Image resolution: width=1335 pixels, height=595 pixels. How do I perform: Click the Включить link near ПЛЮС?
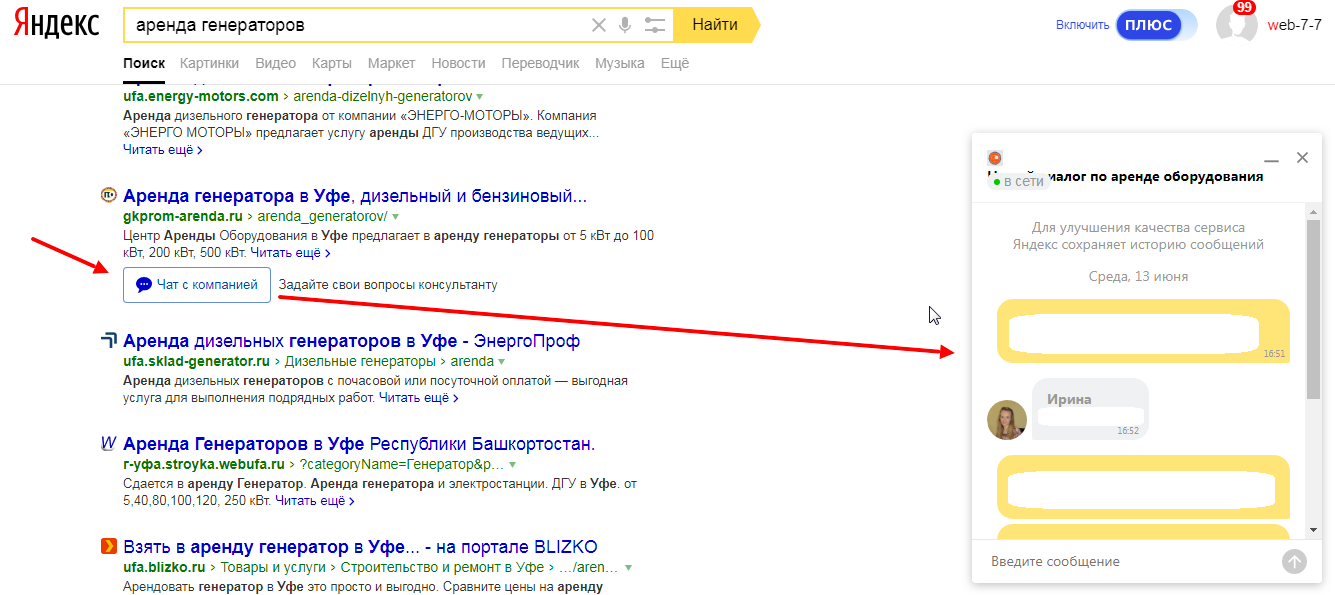coord(1082,25)
